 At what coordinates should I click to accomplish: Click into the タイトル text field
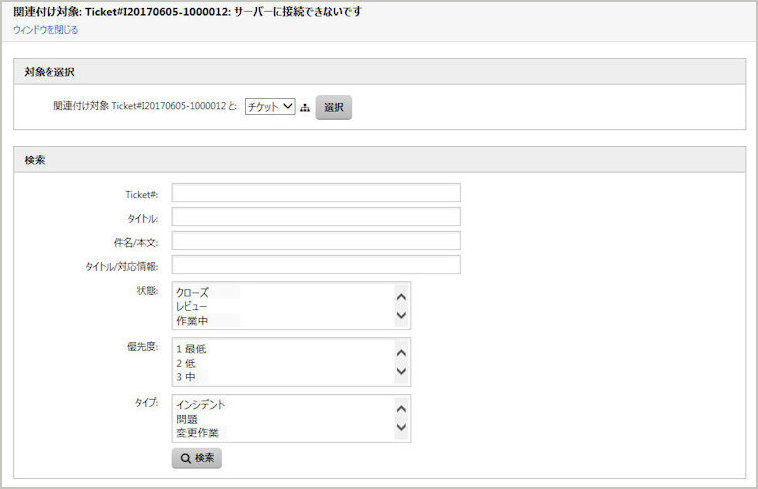point(315,217)
